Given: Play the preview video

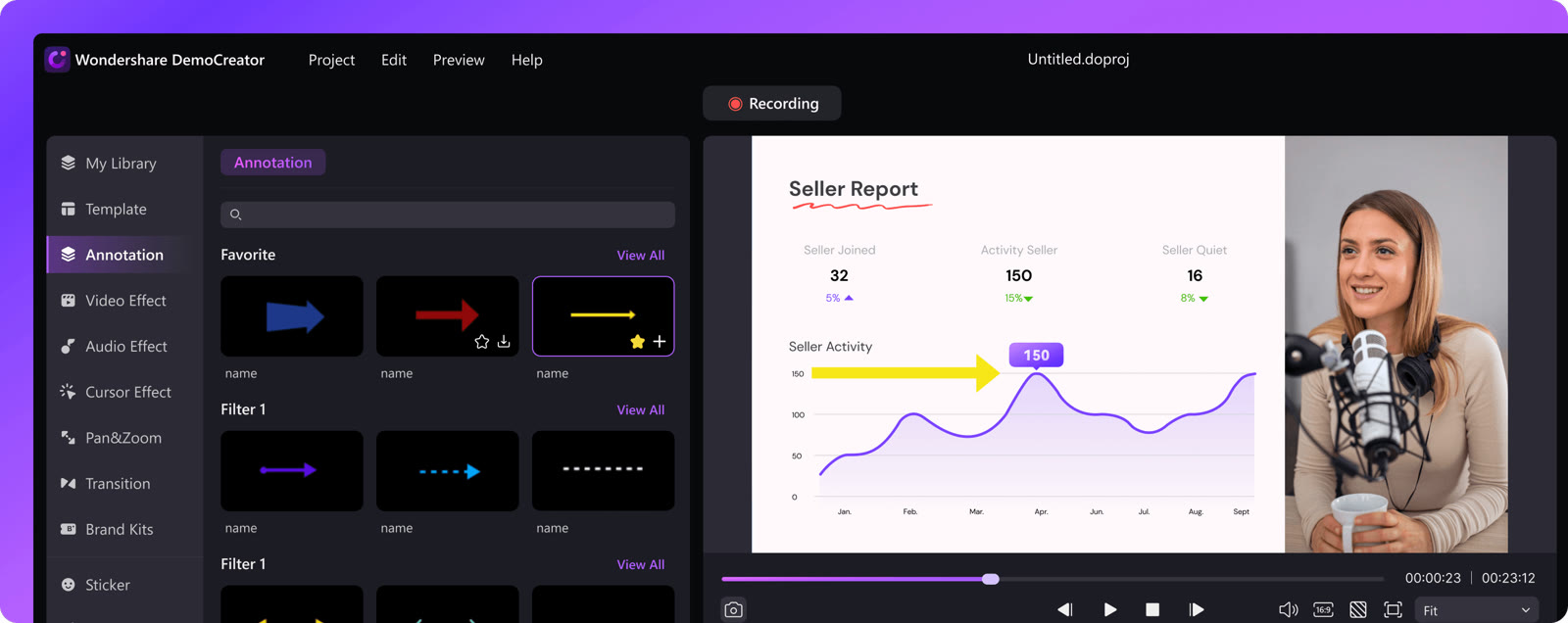Looking at the screenshot, I should [1109, 609].
